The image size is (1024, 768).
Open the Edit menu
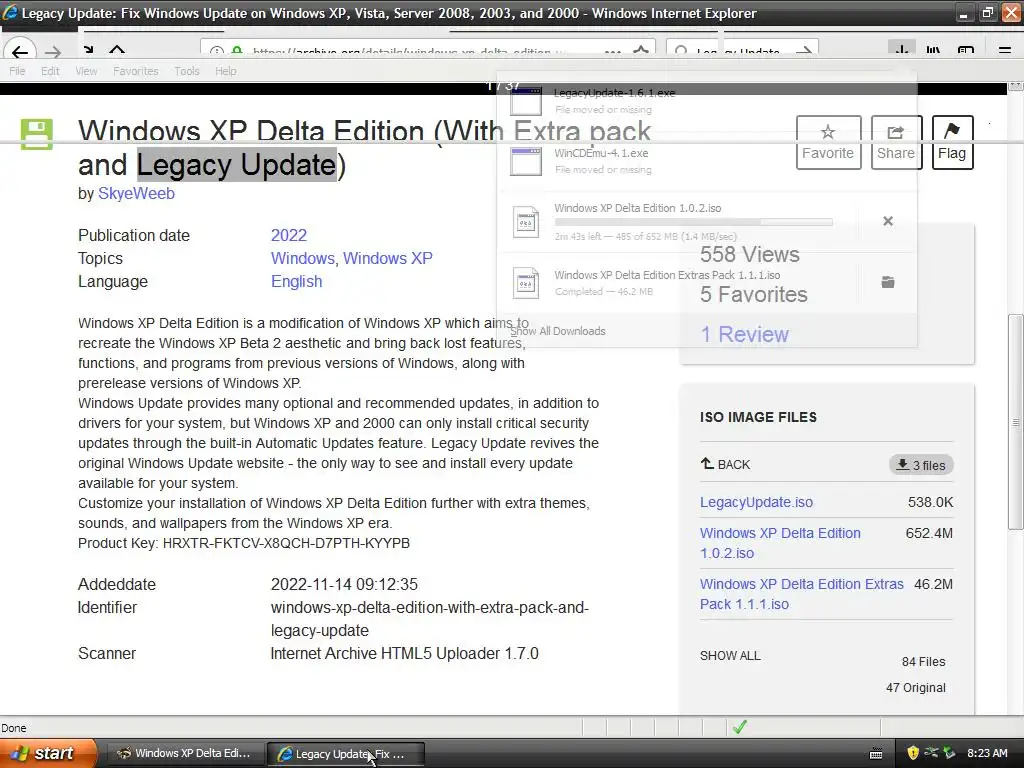50,71
